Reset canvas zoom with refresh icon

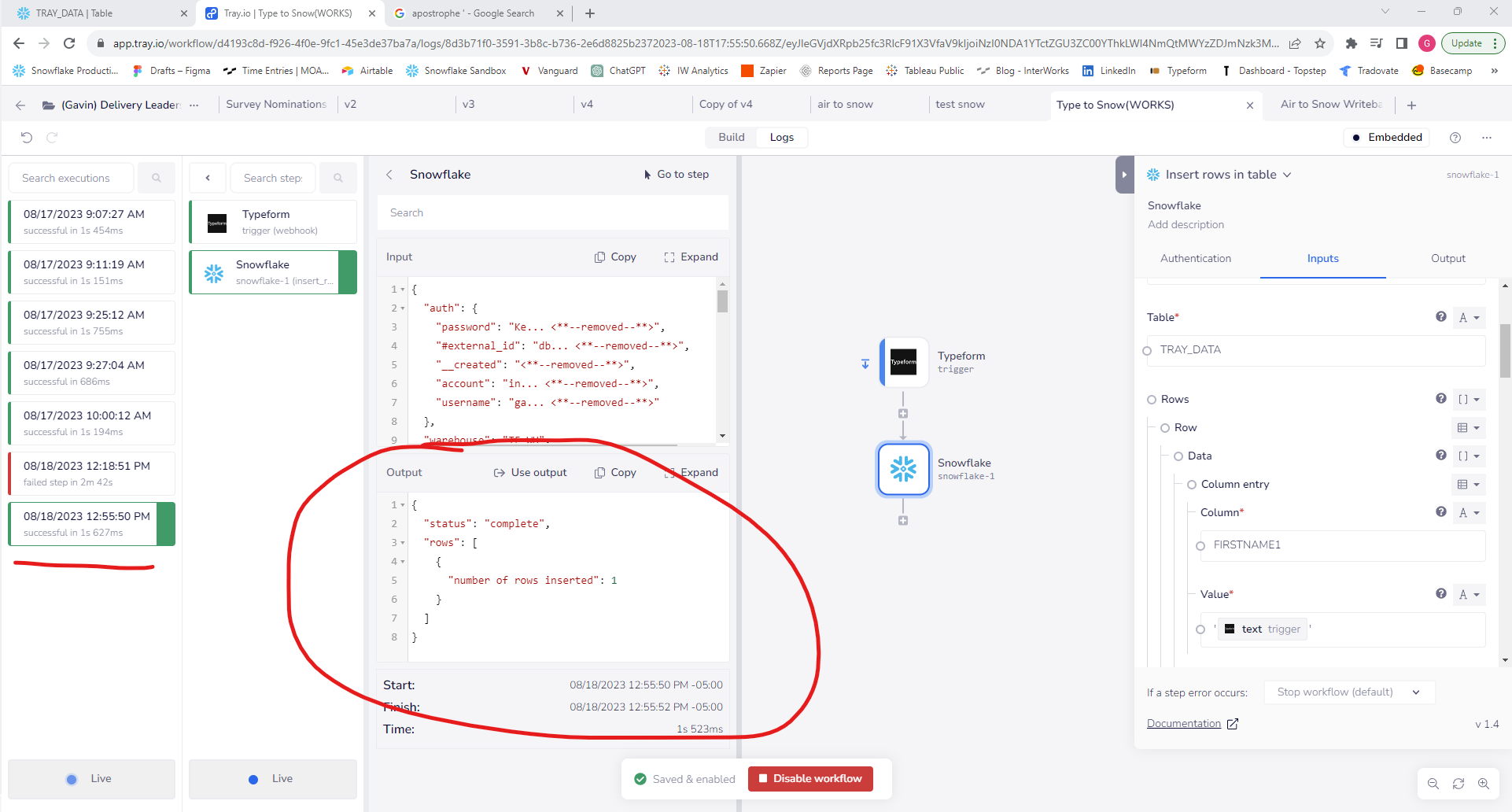pos(1459,784)
